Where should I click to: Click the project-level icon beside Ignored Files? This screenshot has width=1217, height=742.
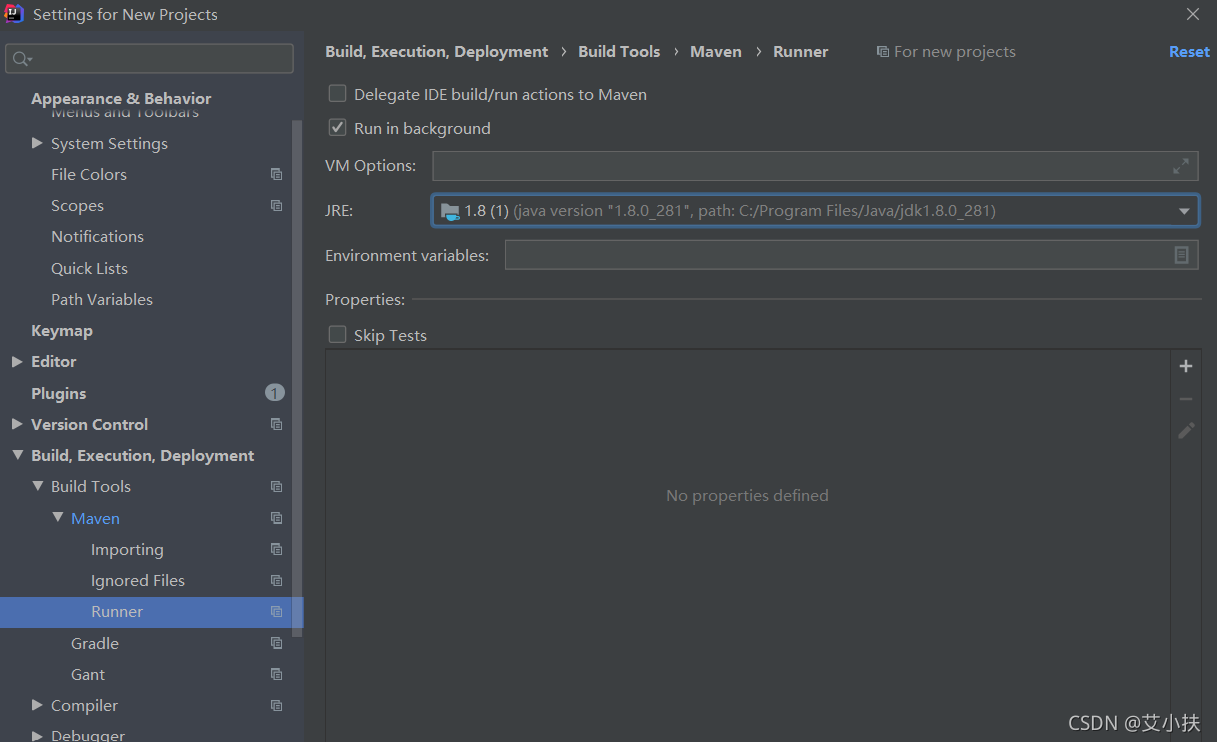(x=277, y=580)
